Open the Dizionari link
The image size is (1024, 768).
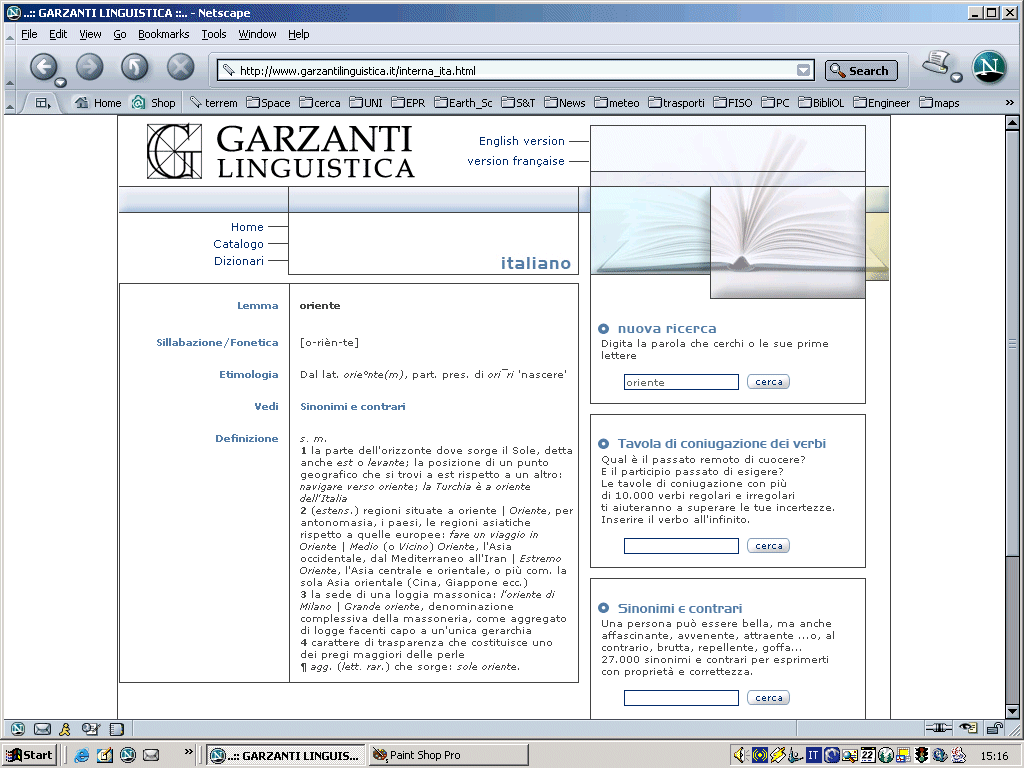239,261
